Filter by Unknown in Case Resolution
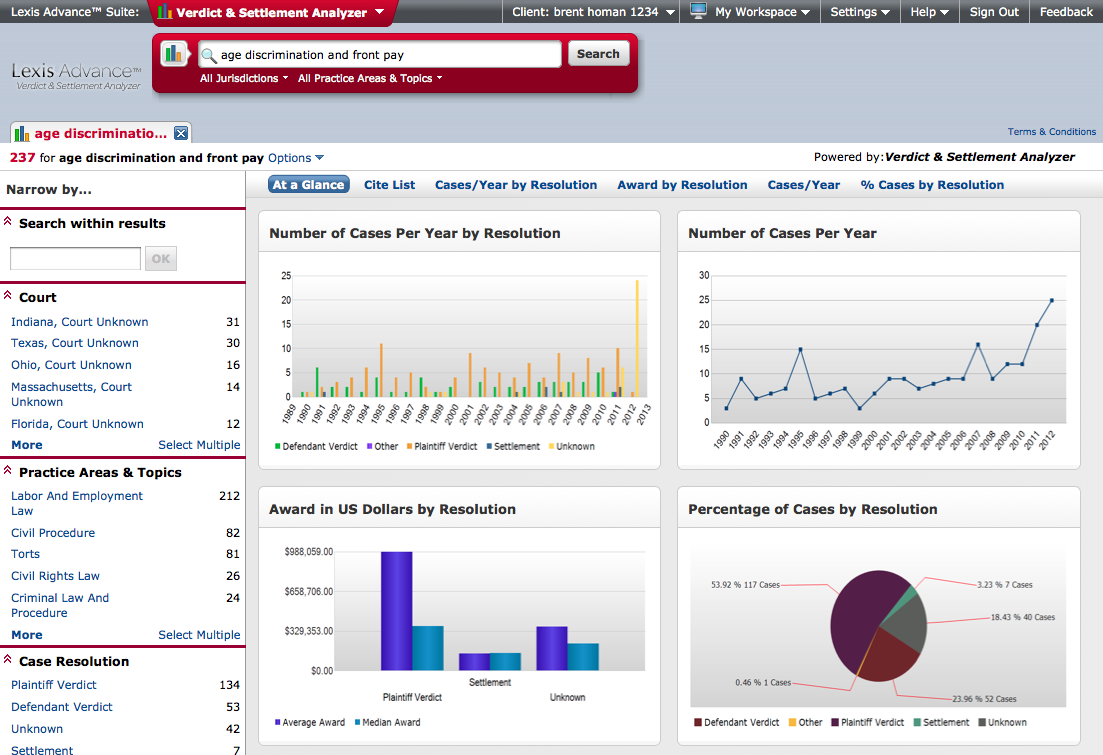 click(x=37, y=729)
